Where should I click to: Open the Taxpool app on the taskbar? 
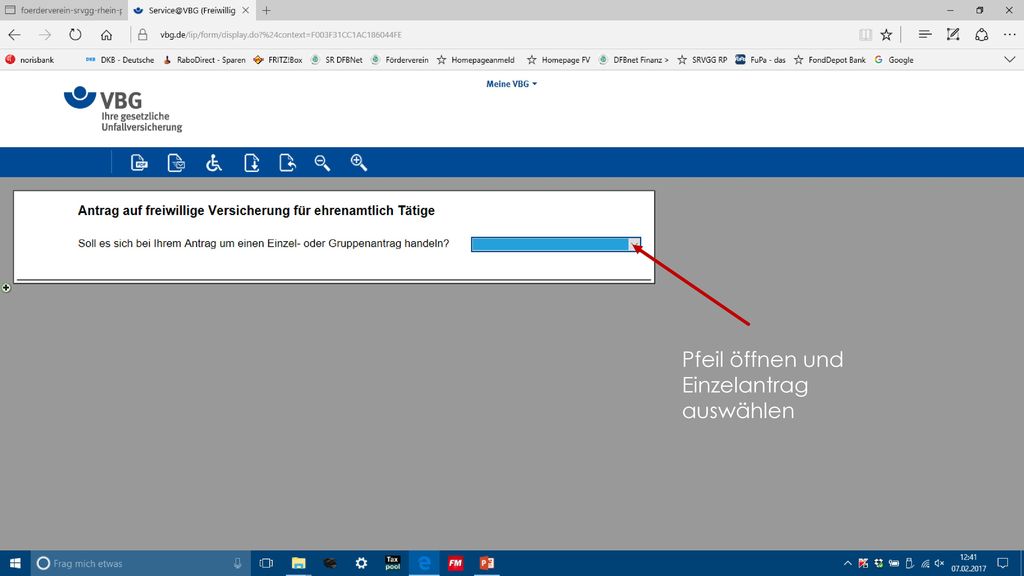392,563
